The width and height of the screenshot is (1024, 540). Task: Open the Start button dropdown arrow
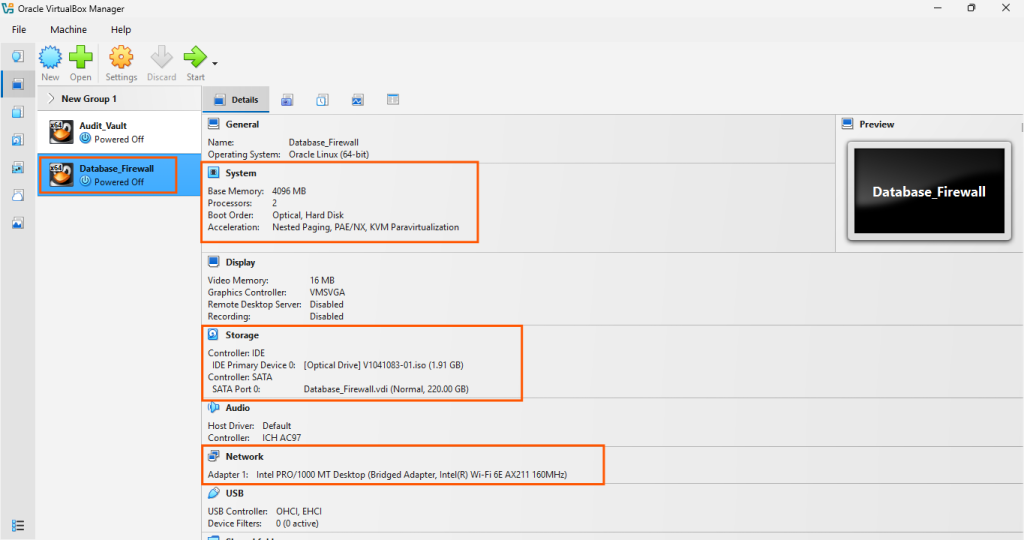click(215, 63)
